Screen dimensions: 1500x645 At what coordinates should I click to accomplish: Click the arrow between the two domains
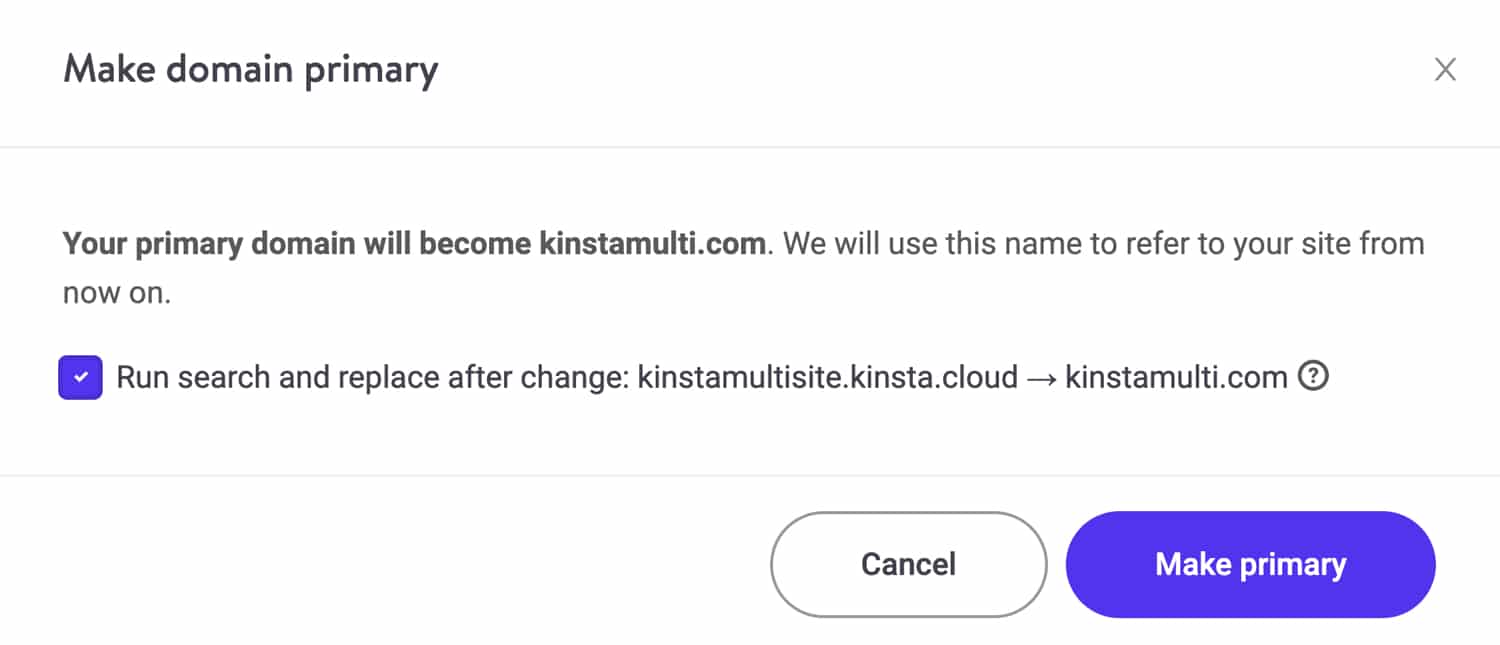[x=1041, y=378]
